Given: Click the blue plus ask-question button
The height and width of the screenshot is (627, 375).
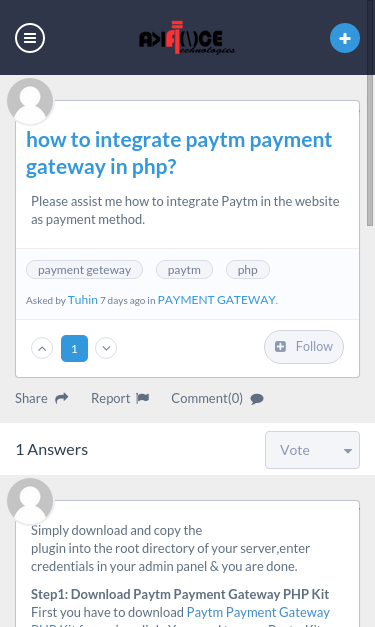Looking at the screenshot, I should (345, 38).
